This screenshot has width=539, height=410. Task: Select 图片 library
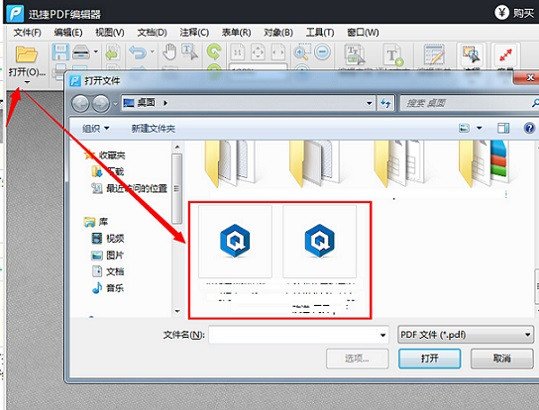(x=115, y=255)
